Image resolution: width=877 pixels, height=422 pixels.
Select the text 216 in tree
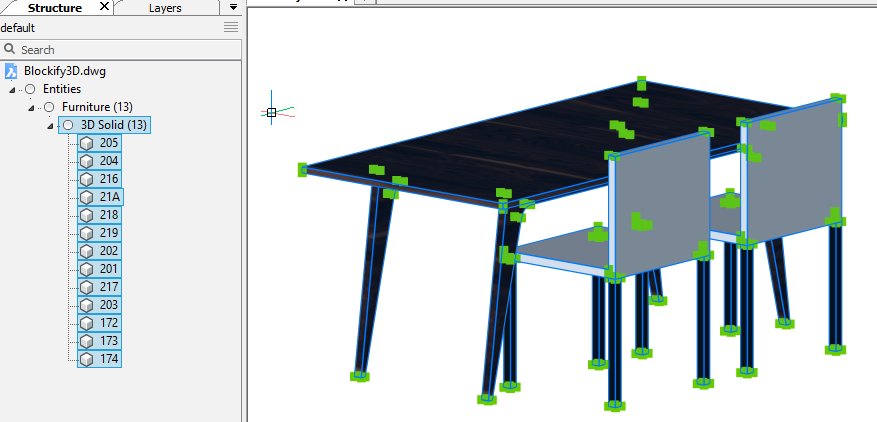[109, 179]
